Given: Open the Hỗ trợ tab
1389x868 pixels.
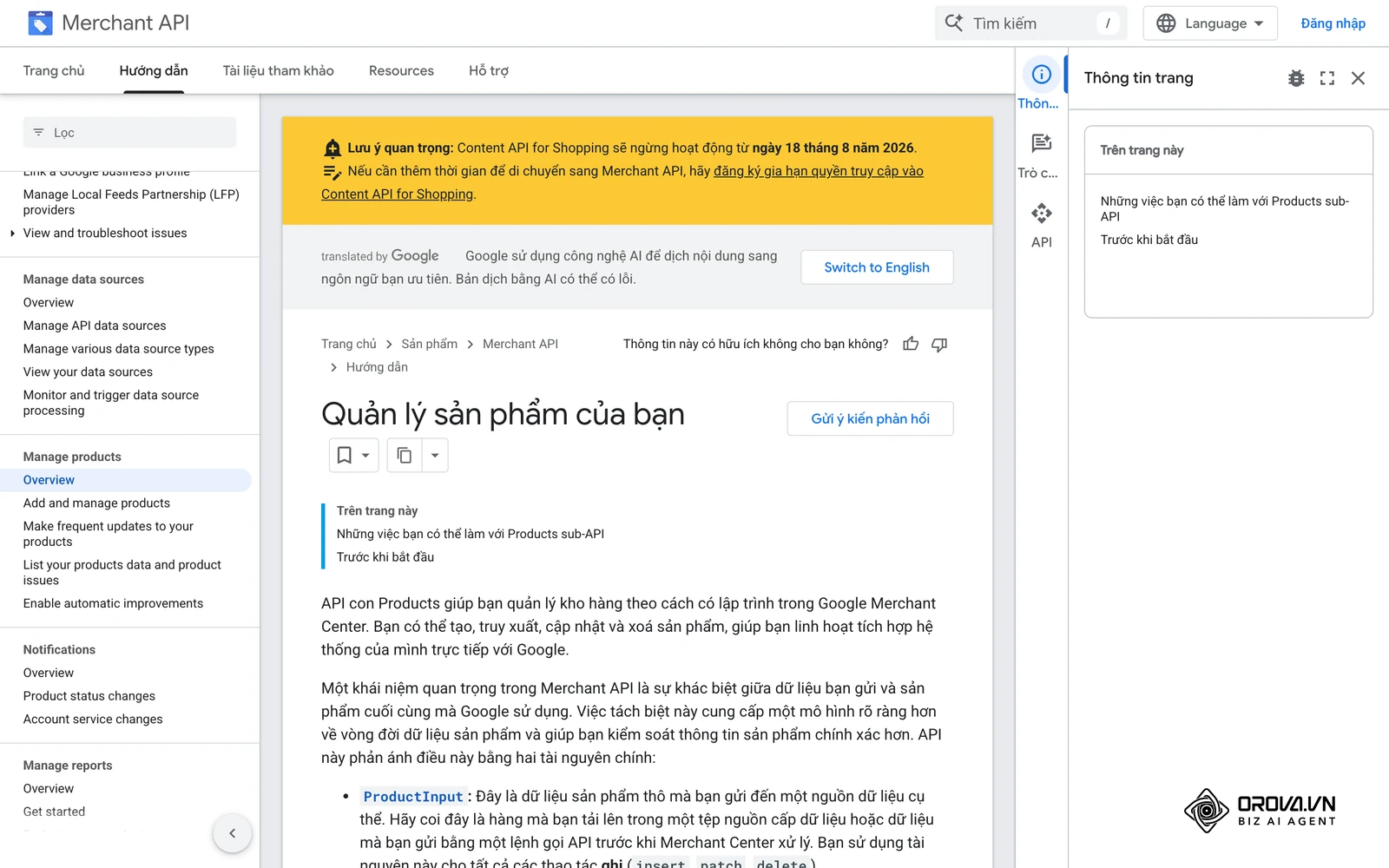Looking at the screenshot, I should [x=489, y=70].
